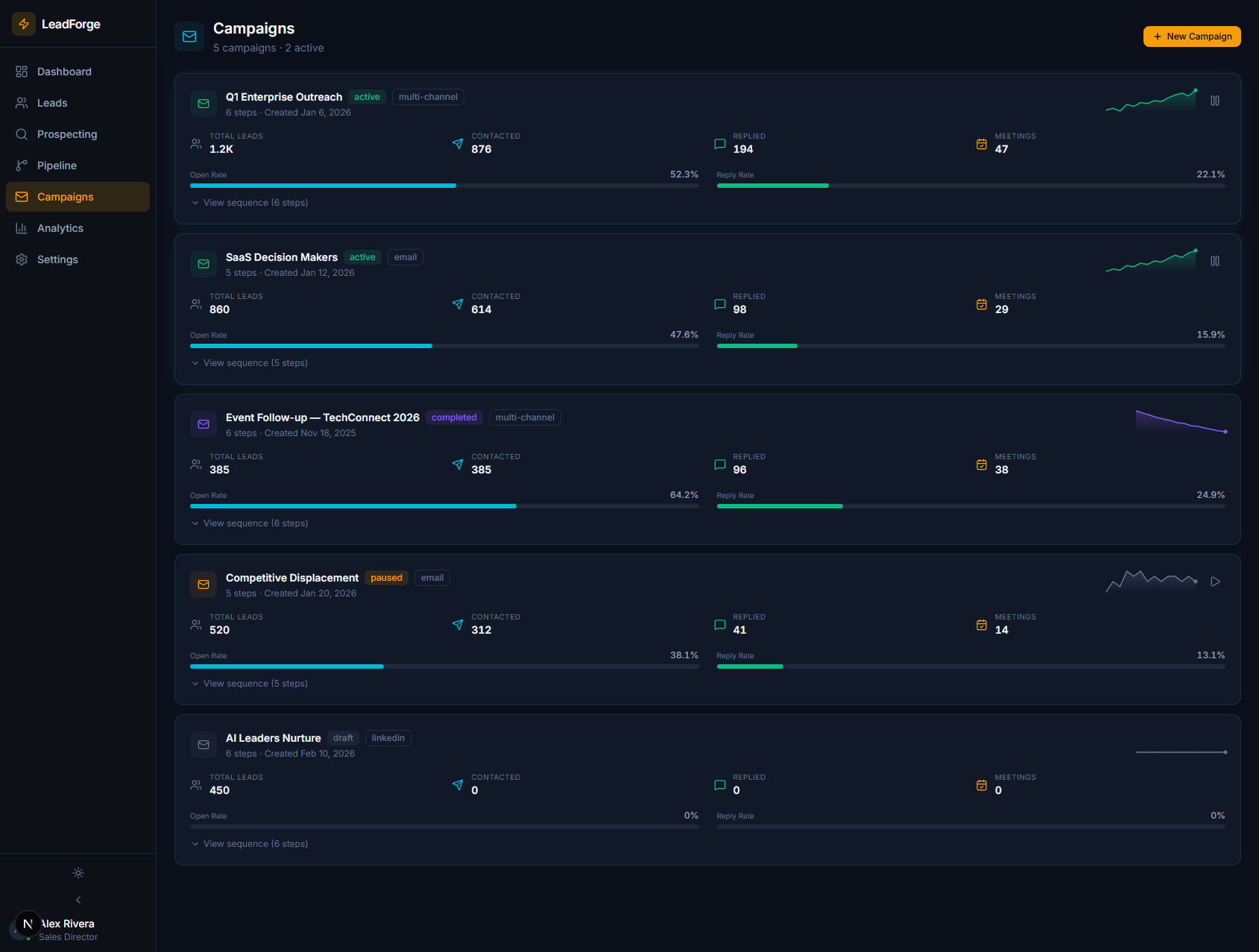Switch to the Campaigns section
The width and height of the screenshot is (1259, 952).
pyautogui.click(x=65, y=196)
